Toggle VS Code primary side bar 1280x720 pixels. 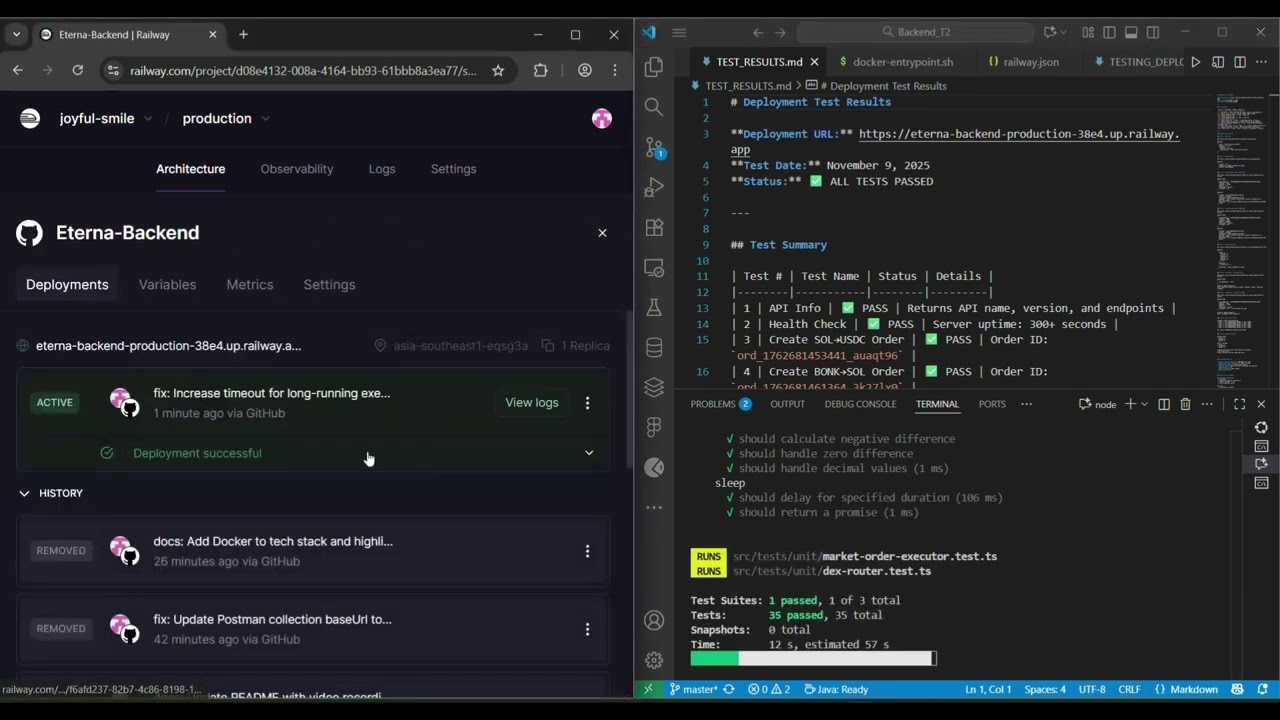point(1109,32)
